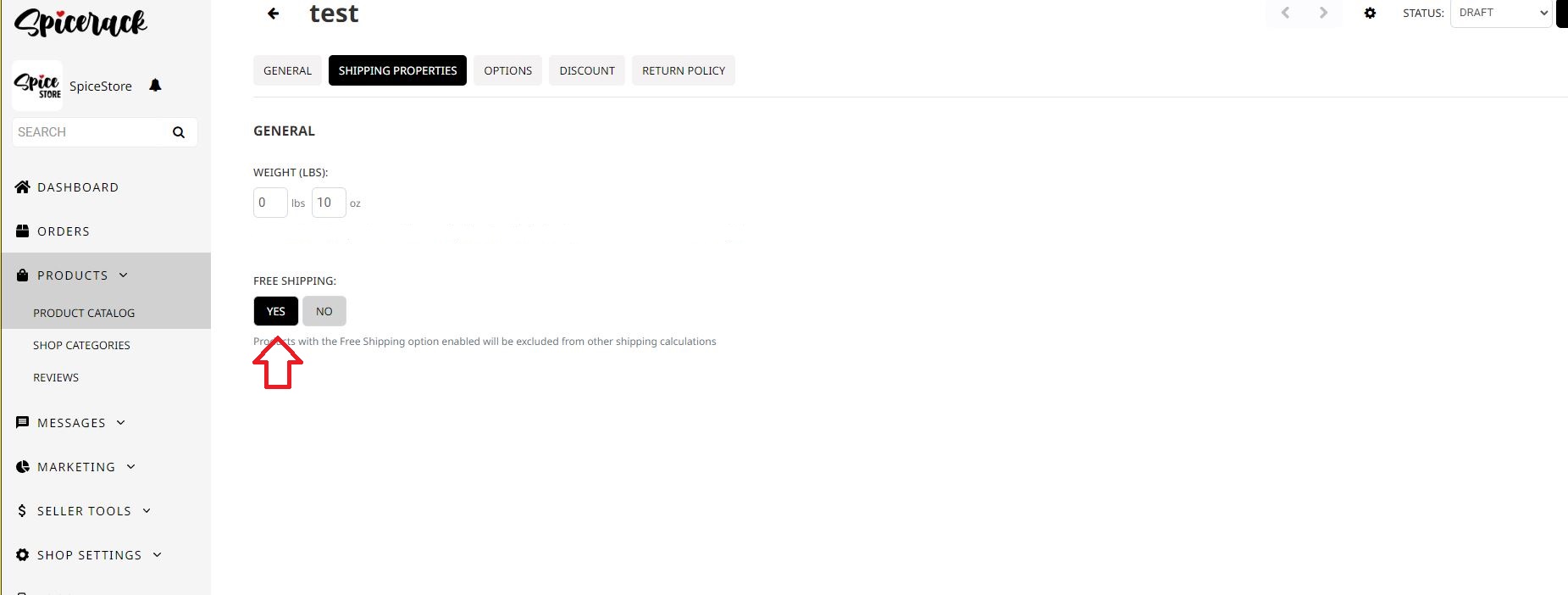1568x595 pixels.
Task: Click the MARKETING menu label
Action: click(x=76, y=467)
